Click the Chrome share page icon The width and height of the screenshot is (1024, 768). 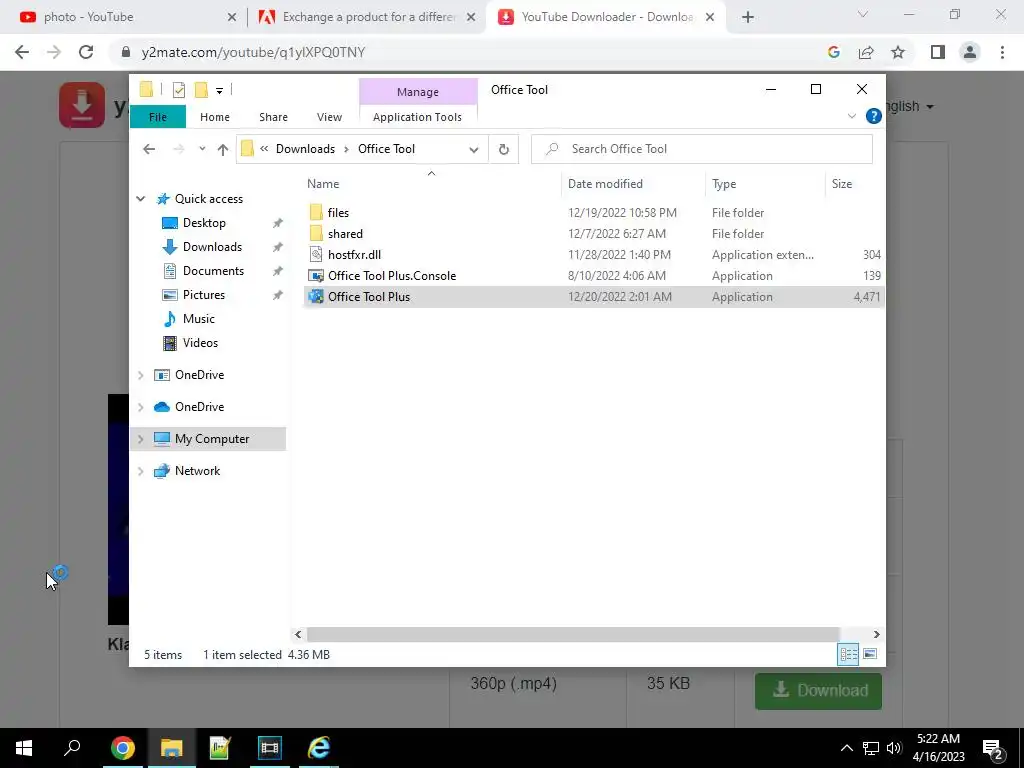866,52
